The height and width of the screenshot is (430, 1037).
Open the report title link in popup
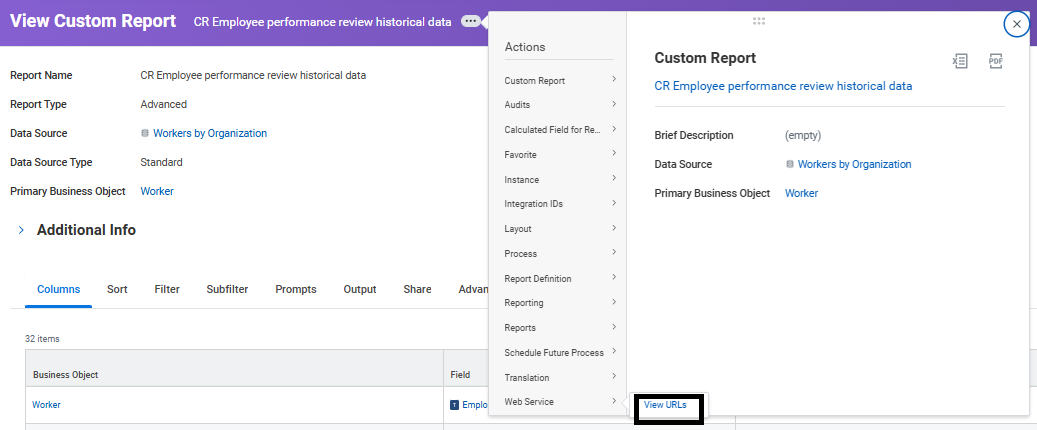[x=783, y=86]
